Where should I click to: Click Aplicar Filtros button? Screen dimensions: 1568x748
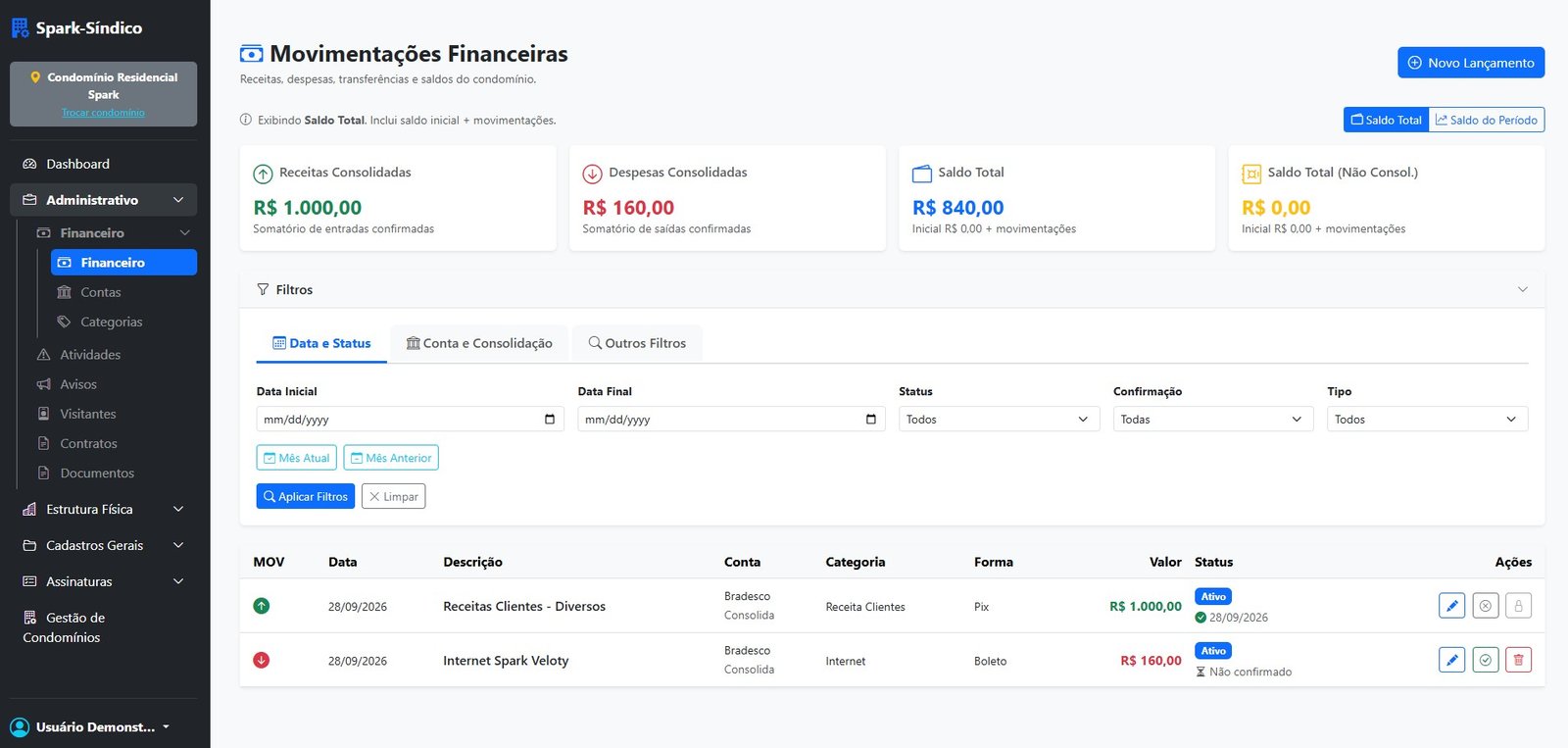coord(306,496)
